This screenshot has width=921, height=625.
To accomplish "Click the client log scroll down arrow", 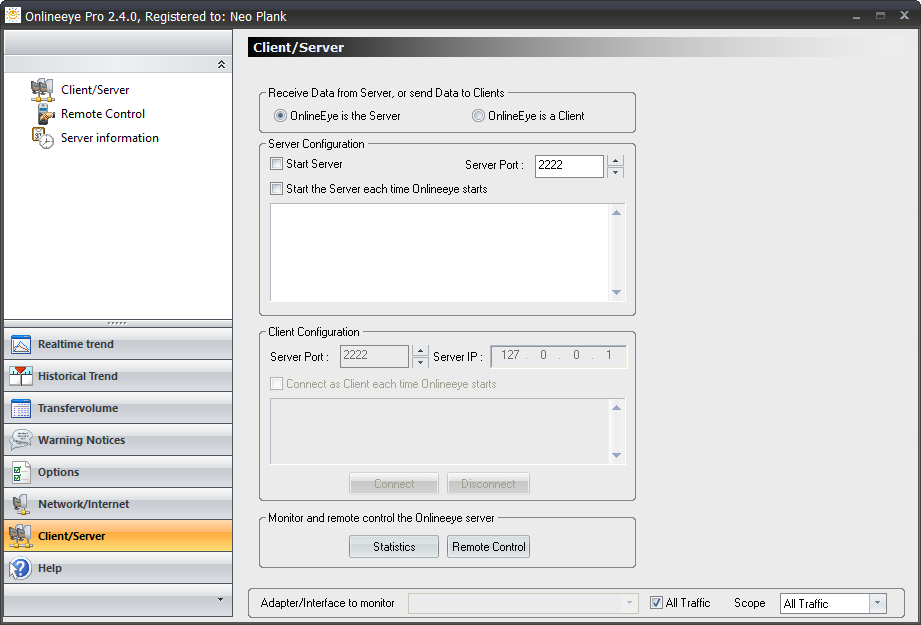I will tap(616, 455).
